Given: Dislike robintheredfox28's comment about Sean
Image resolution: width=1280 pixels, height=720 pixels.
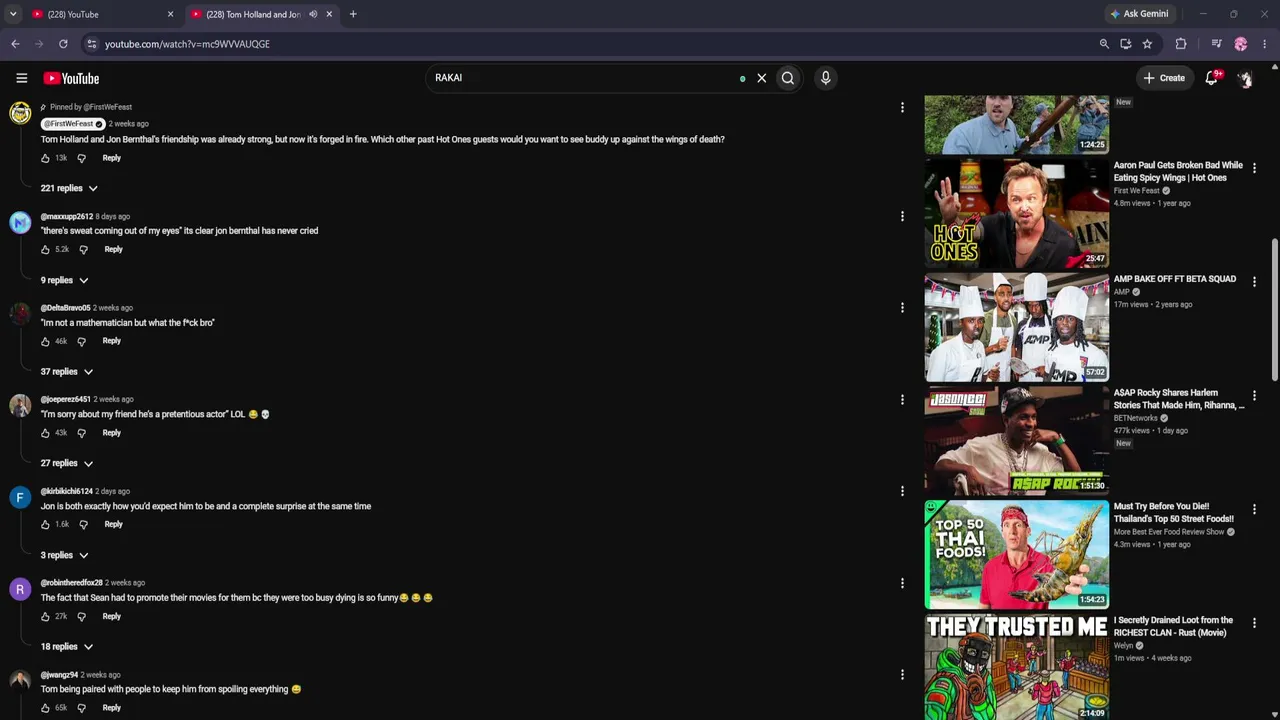Looking at the screenshot, I should click(81, 616).
